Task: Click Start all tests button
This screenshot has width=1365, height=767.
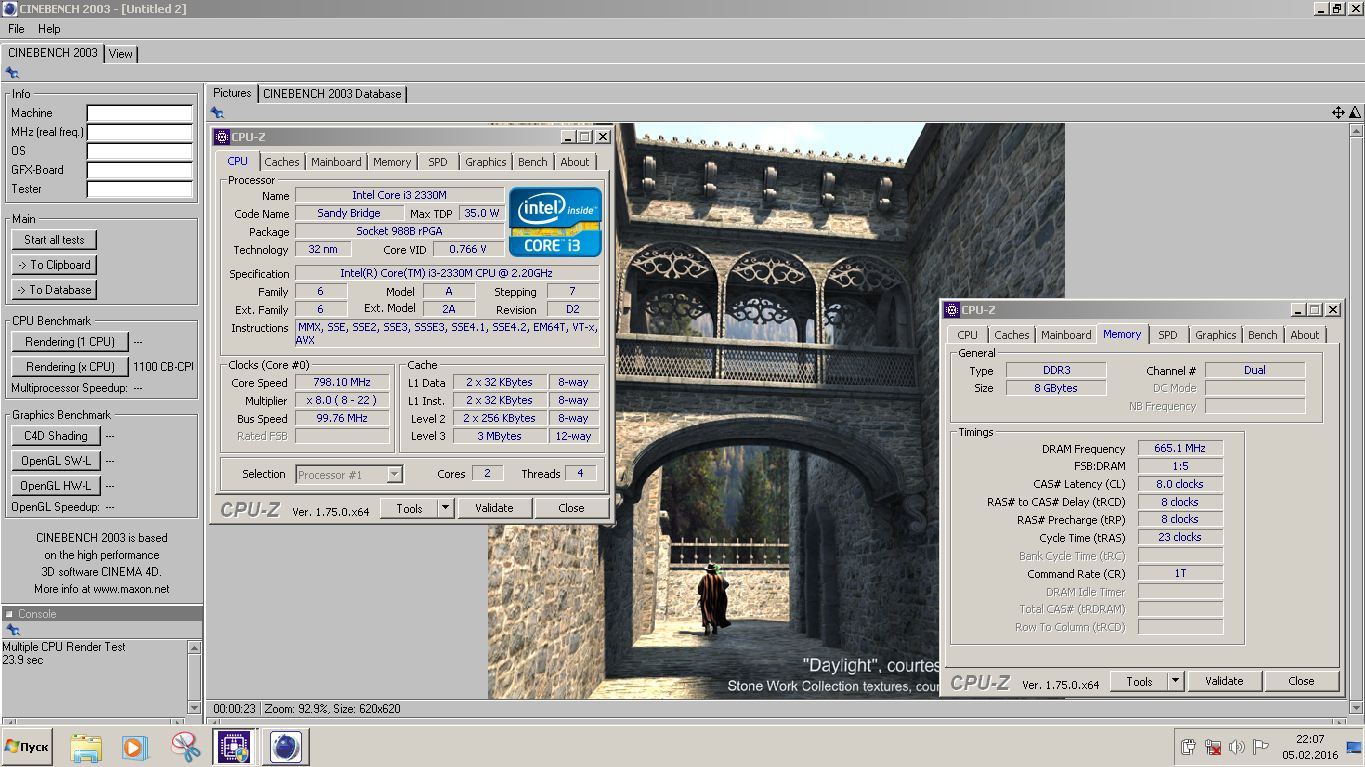Action: [x=54, y=240]
